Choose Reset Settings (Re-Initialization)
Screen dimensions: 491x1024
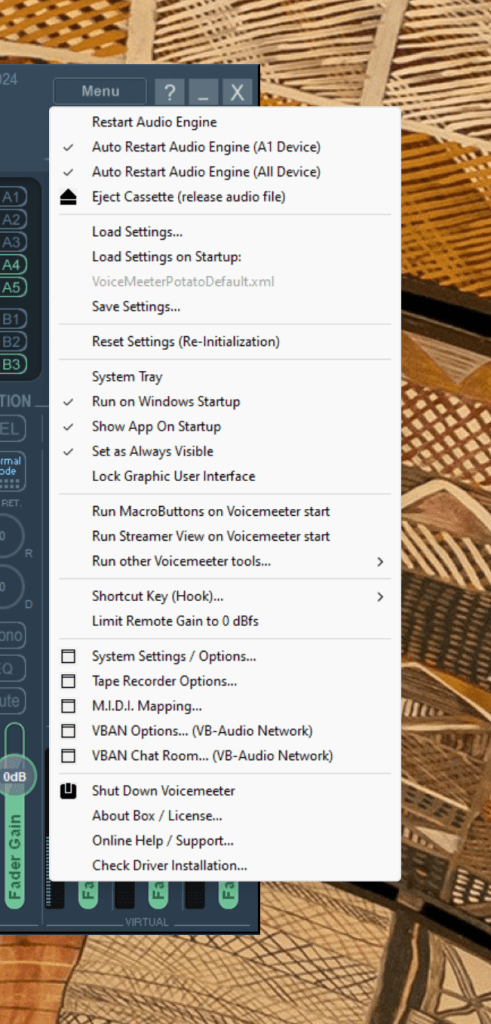225,342
